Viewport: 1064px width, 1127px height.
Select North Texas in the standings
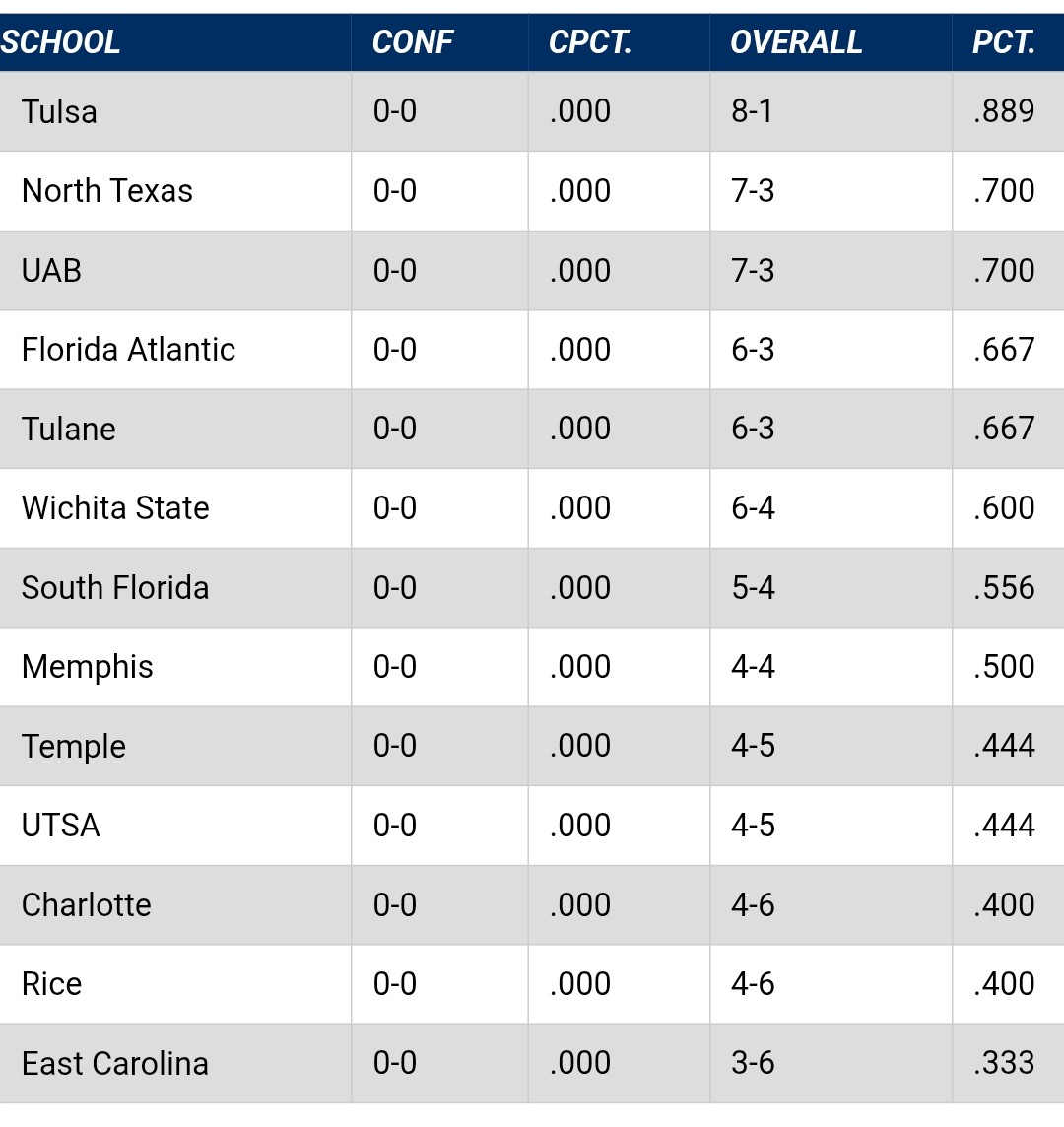coord(107,191)
